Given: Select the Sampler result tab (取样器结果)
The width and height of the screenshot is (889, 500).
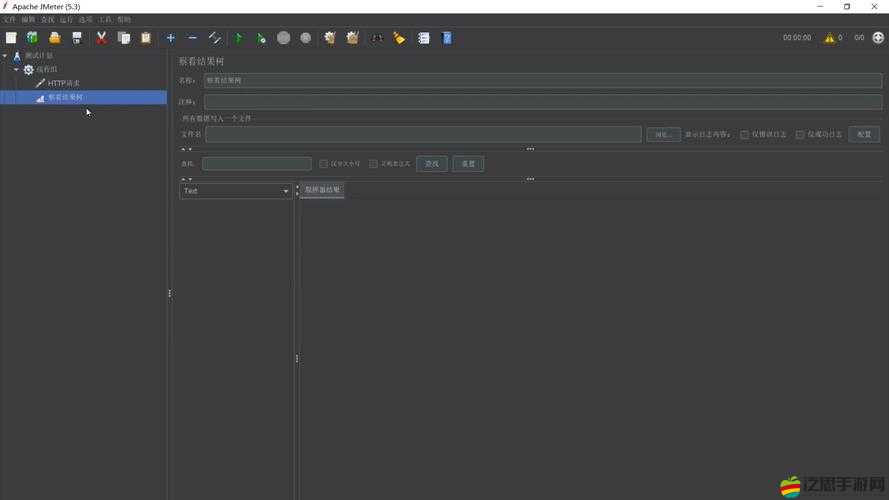Looking at the screenshot, I should [322, 190].
